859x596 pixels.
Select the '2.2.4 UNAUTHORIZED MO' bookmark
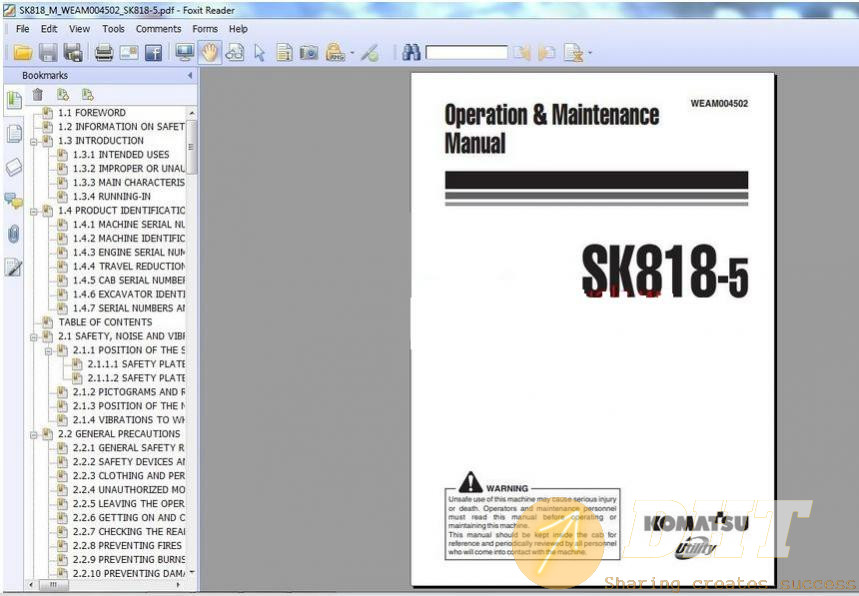point(129,490)
